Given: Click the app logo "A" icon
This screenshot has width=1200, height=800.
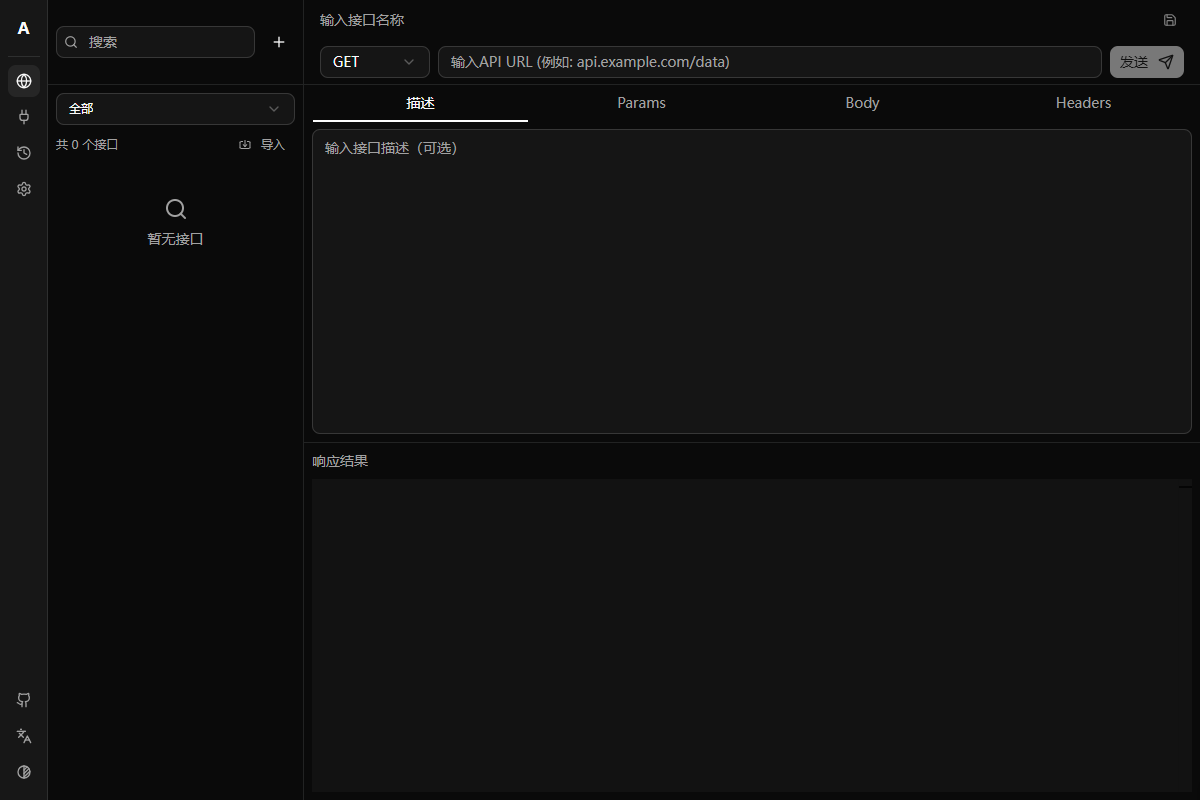Looking at the screenshot, I should (x=24, y=28).
